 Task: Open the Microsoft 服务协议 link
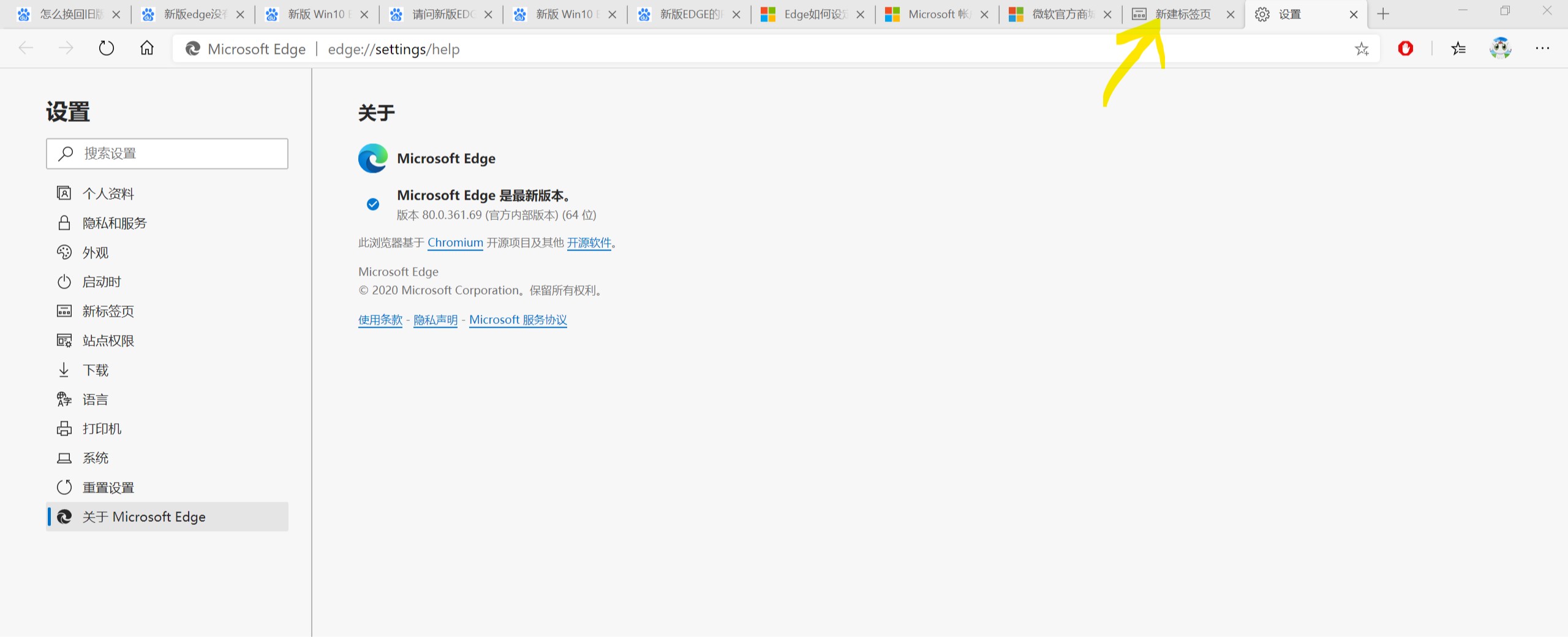[518, 320]
